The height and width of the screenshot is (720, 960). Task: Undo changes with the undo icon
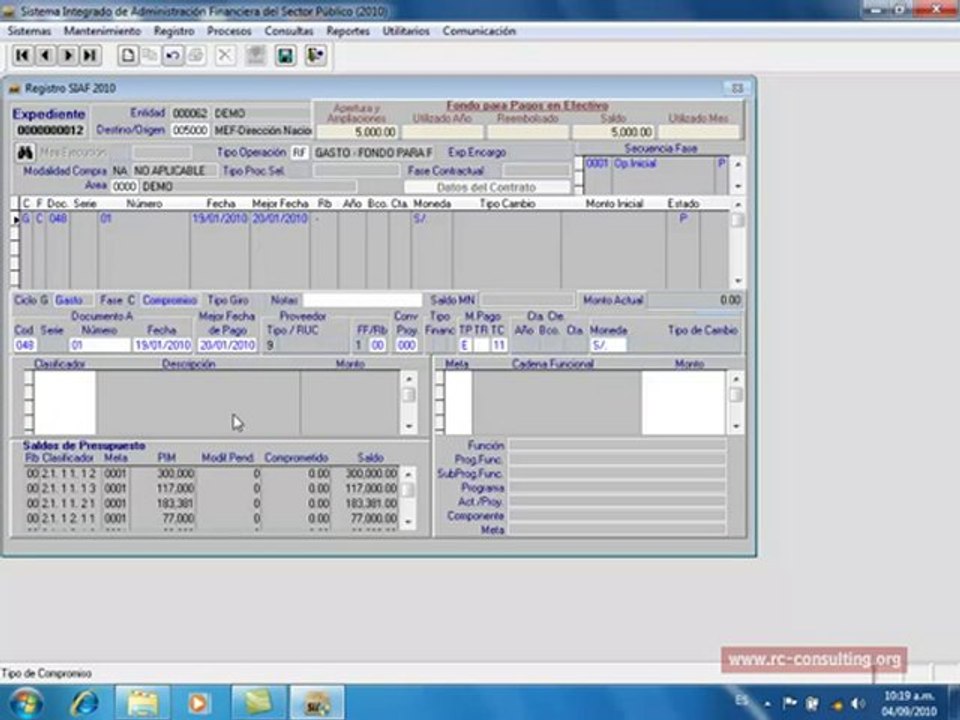click(x=173, y=56)
